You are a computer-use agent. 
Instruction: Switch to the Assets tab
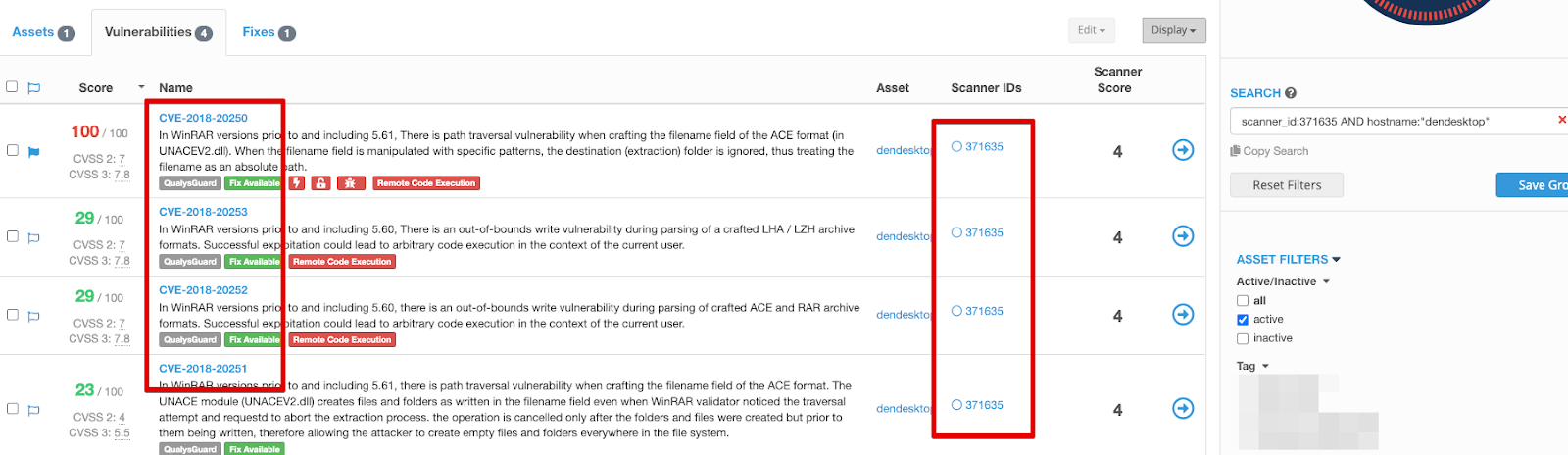[x=43, y=32]
